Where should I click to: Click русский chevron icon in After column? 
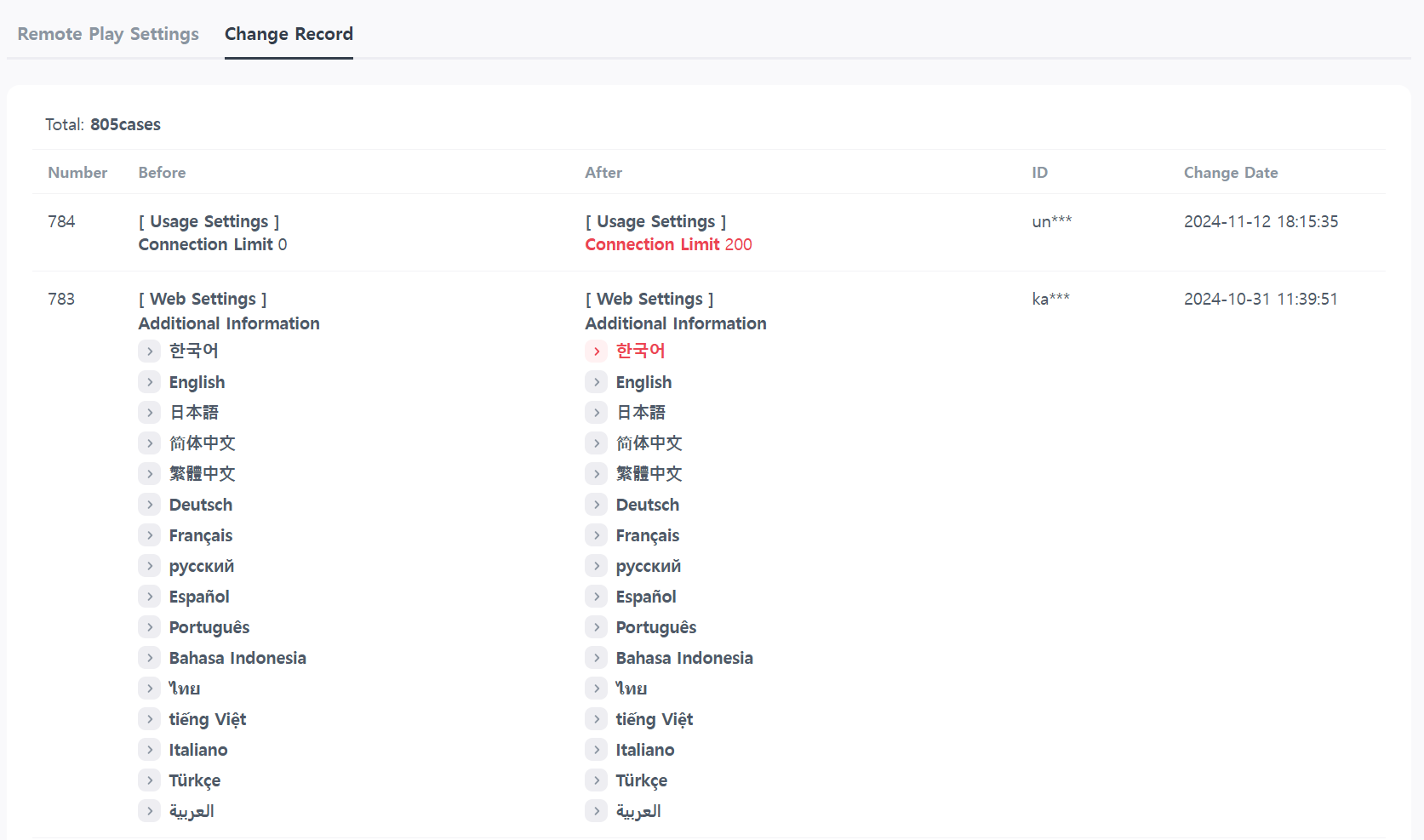[x=597, y=566]
